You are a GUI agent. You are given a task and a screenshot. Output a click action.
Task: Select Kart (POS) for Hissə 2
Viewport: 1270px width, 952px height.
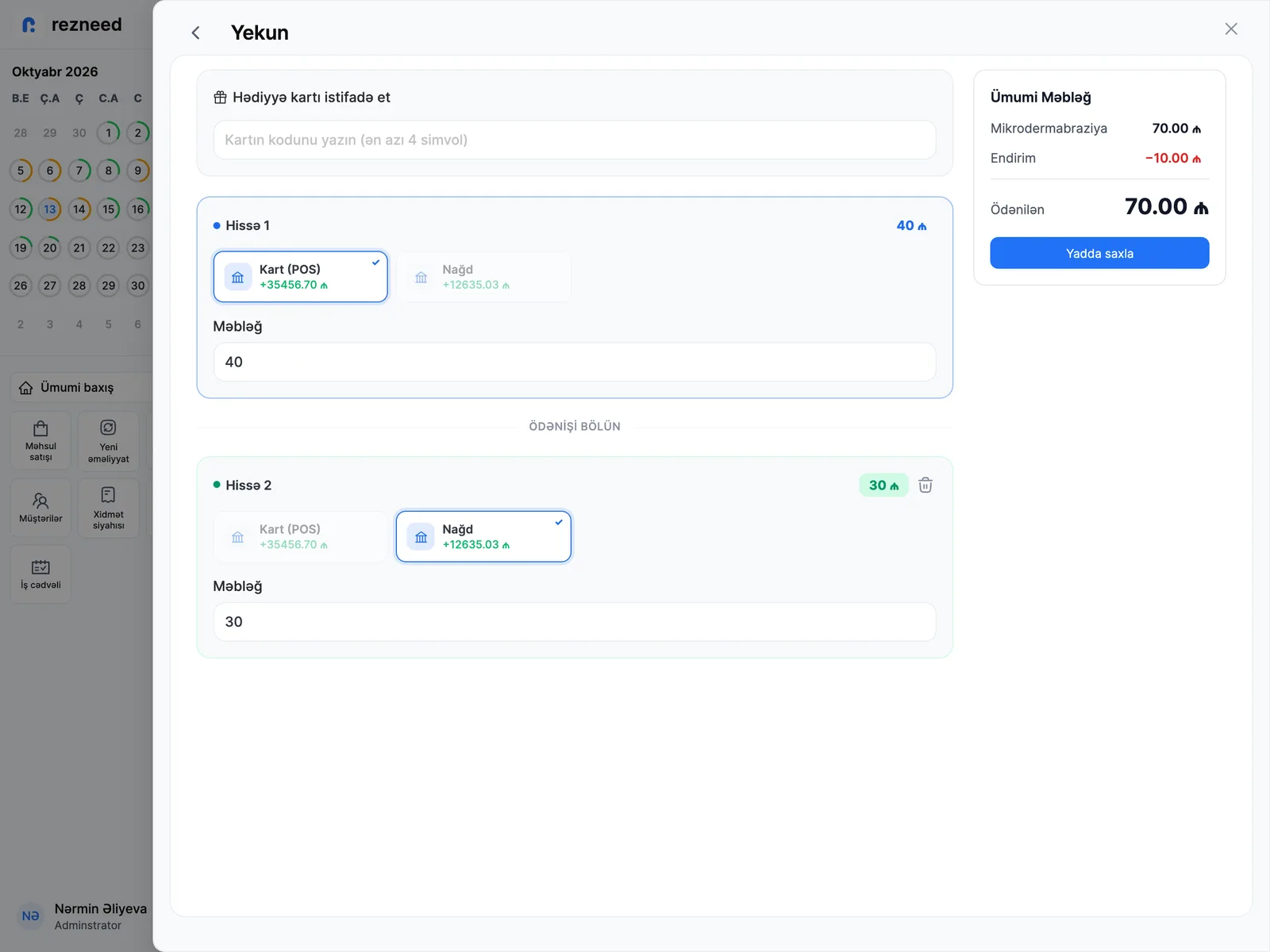(301, 536)
